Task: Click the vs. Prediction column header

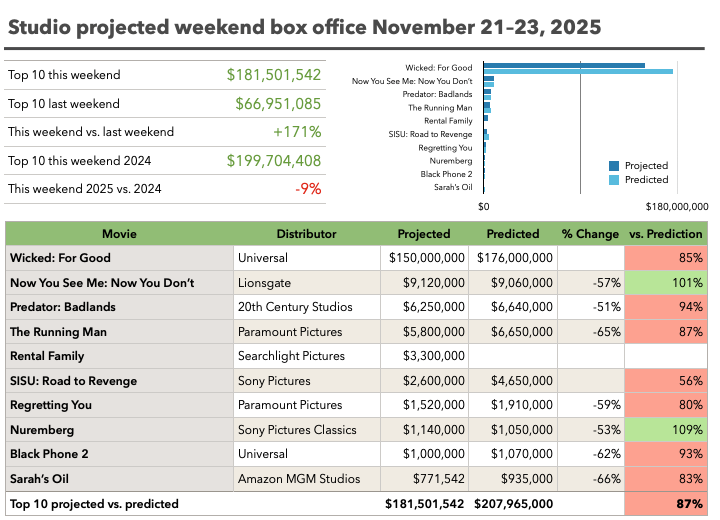Action: pyautogui.click(x=665, y=234)
